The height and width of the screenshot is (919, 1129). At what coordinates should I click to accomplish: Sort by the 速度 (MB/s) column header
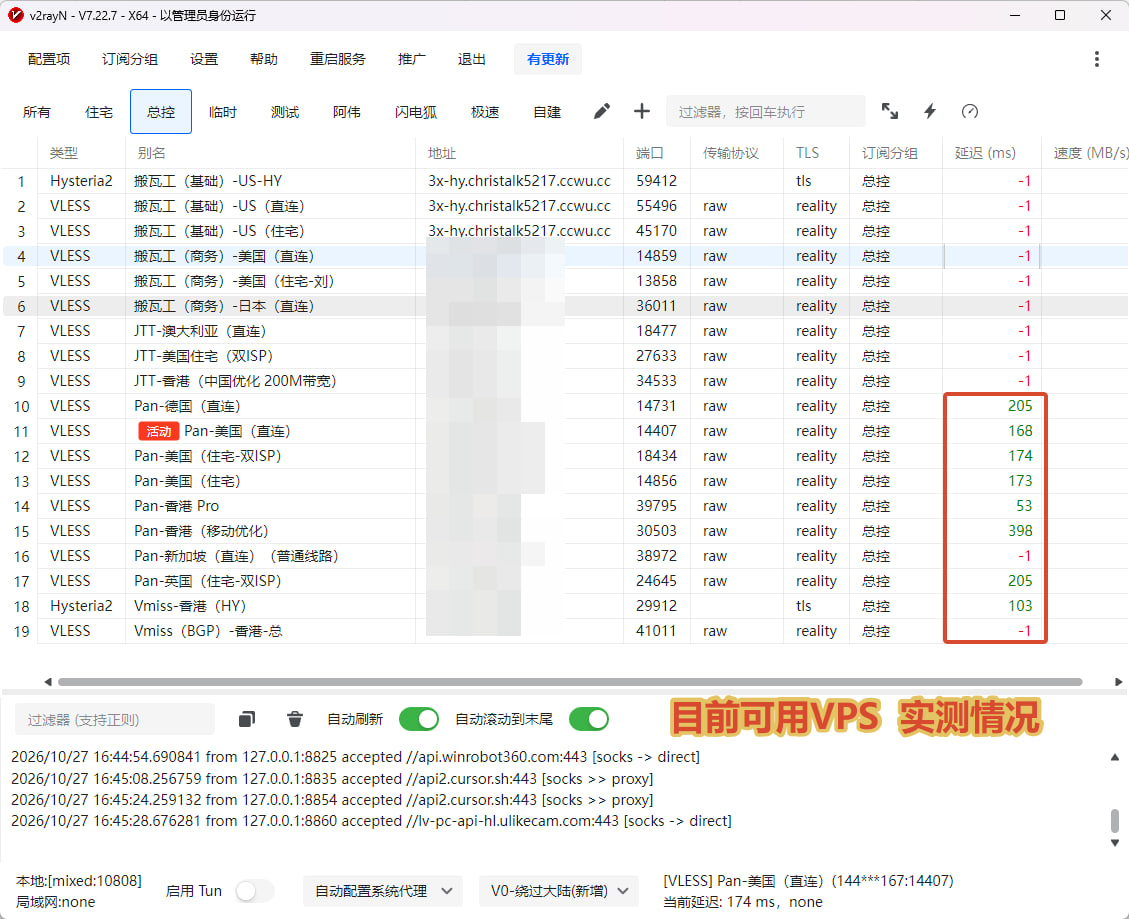[x=1085, y=153]
